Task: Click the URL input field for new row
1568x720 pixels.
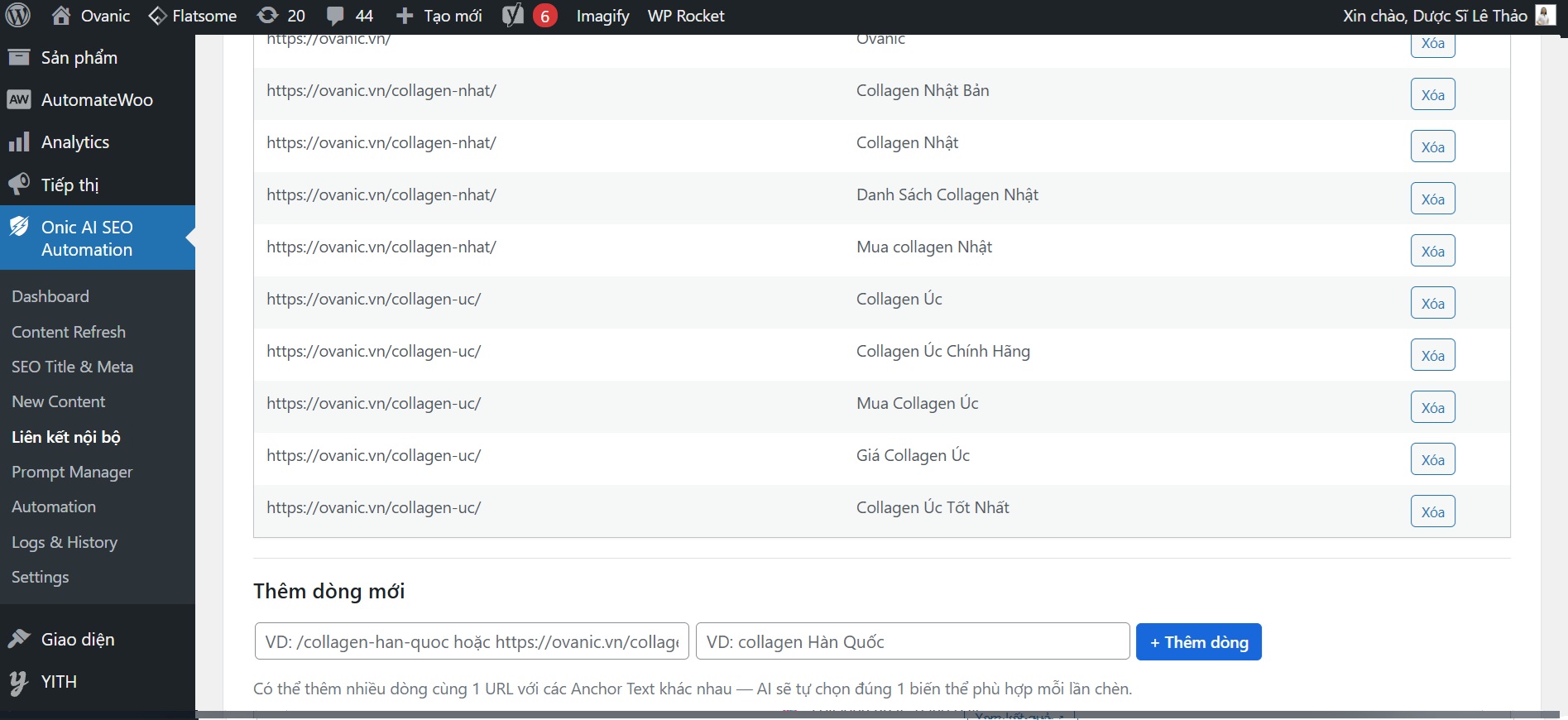Action: [x=472, y=641]
